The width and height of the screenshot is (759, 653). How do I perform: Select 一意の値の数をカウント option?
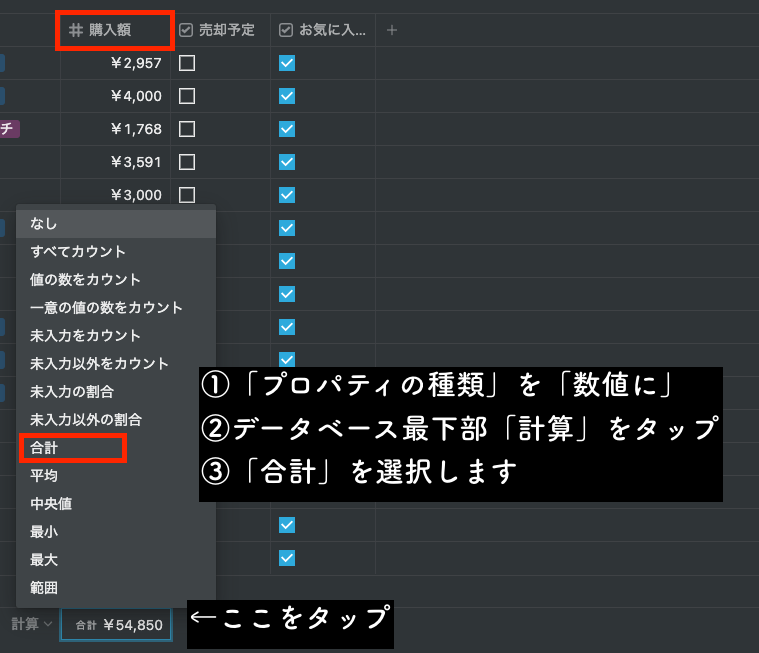[116, 308]
